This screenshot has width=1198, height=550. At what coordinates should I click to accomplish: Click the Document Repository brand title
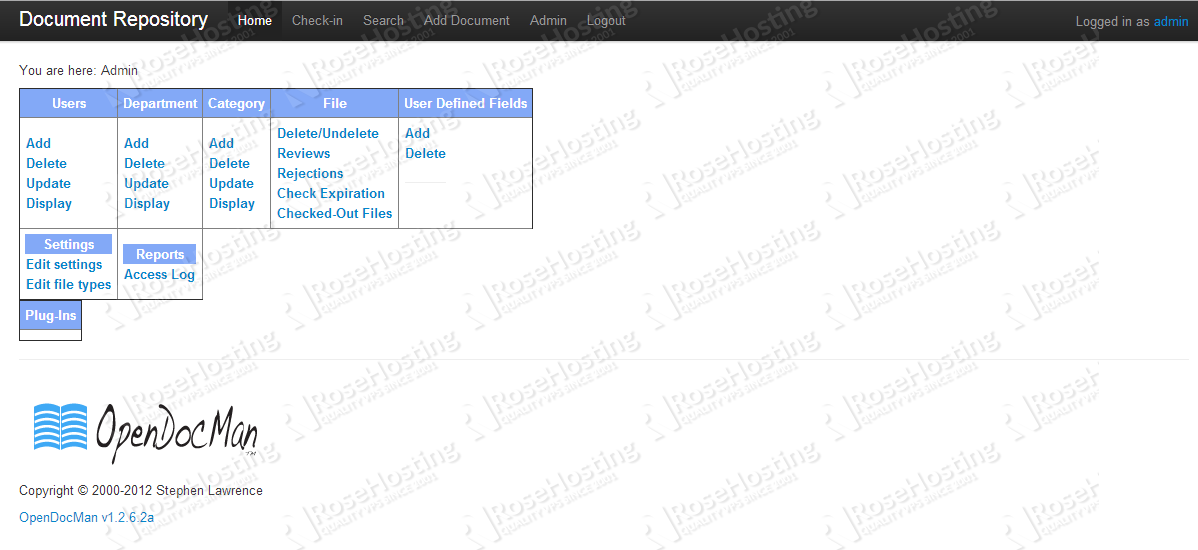(x=113, y=20)
